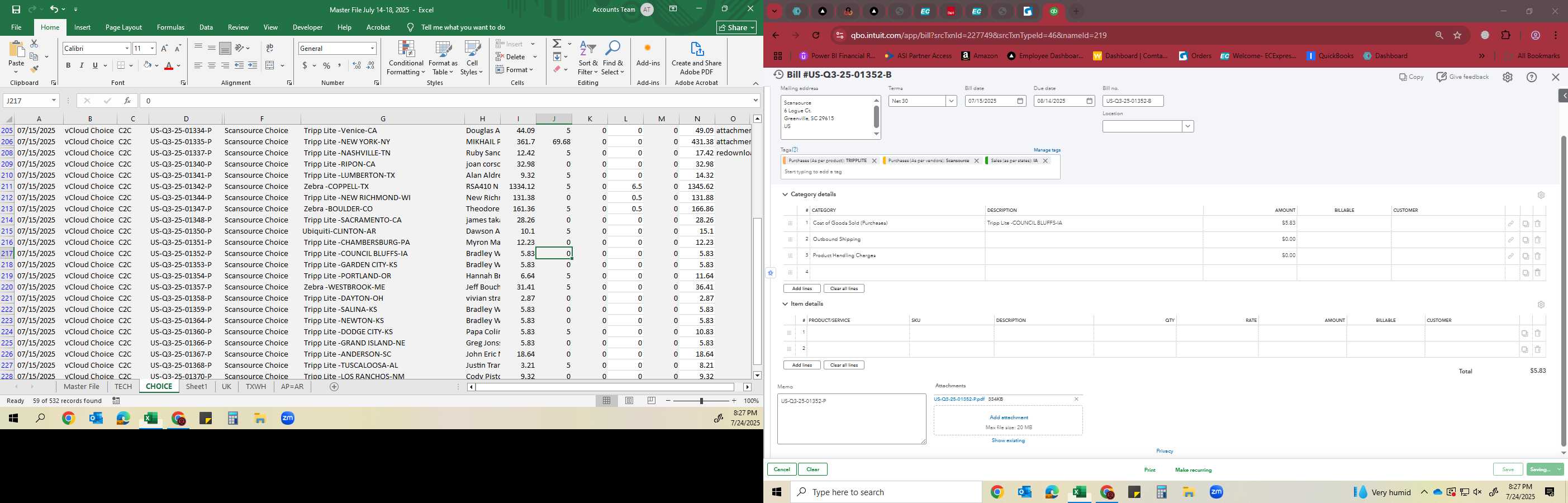This screenshot has height=503, width=1568.
Task: Click the Format Painter brush in Excel
Action: pyautogui.click(x=34, y=69)
